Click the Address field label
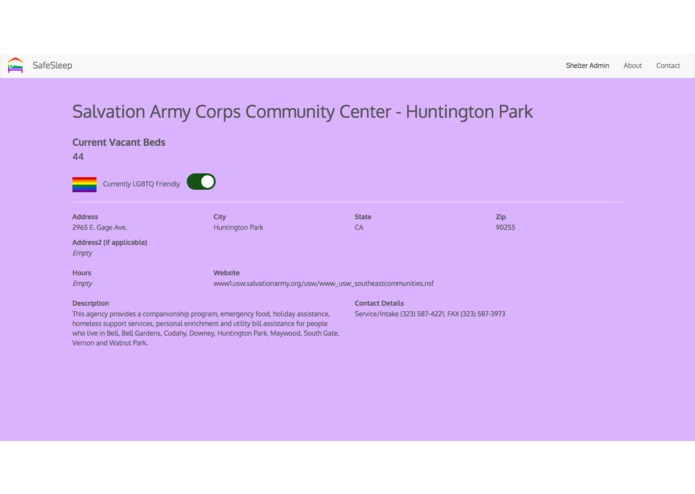The width and height of the screenshot is (695, 494). tap(85, 217)
